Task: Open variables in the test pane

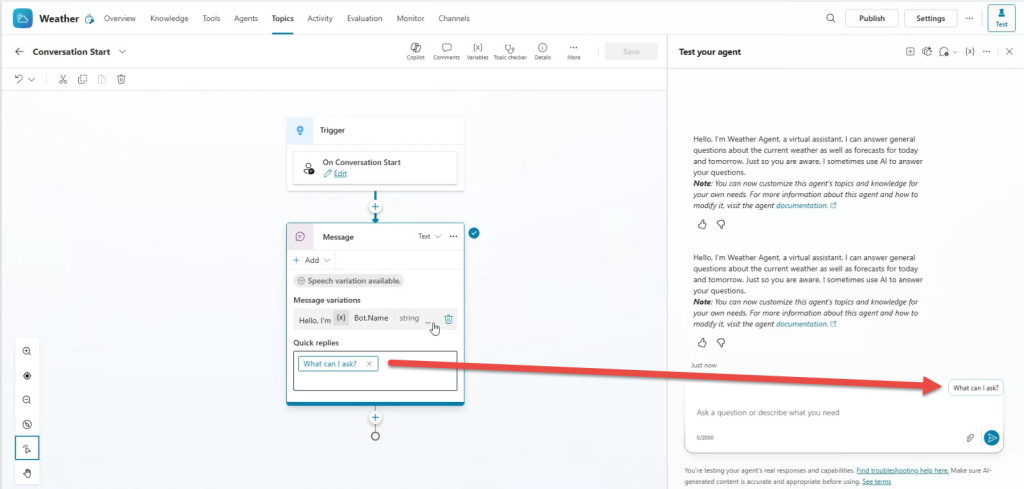Action: pyautogui.click(x=970, y=52)
